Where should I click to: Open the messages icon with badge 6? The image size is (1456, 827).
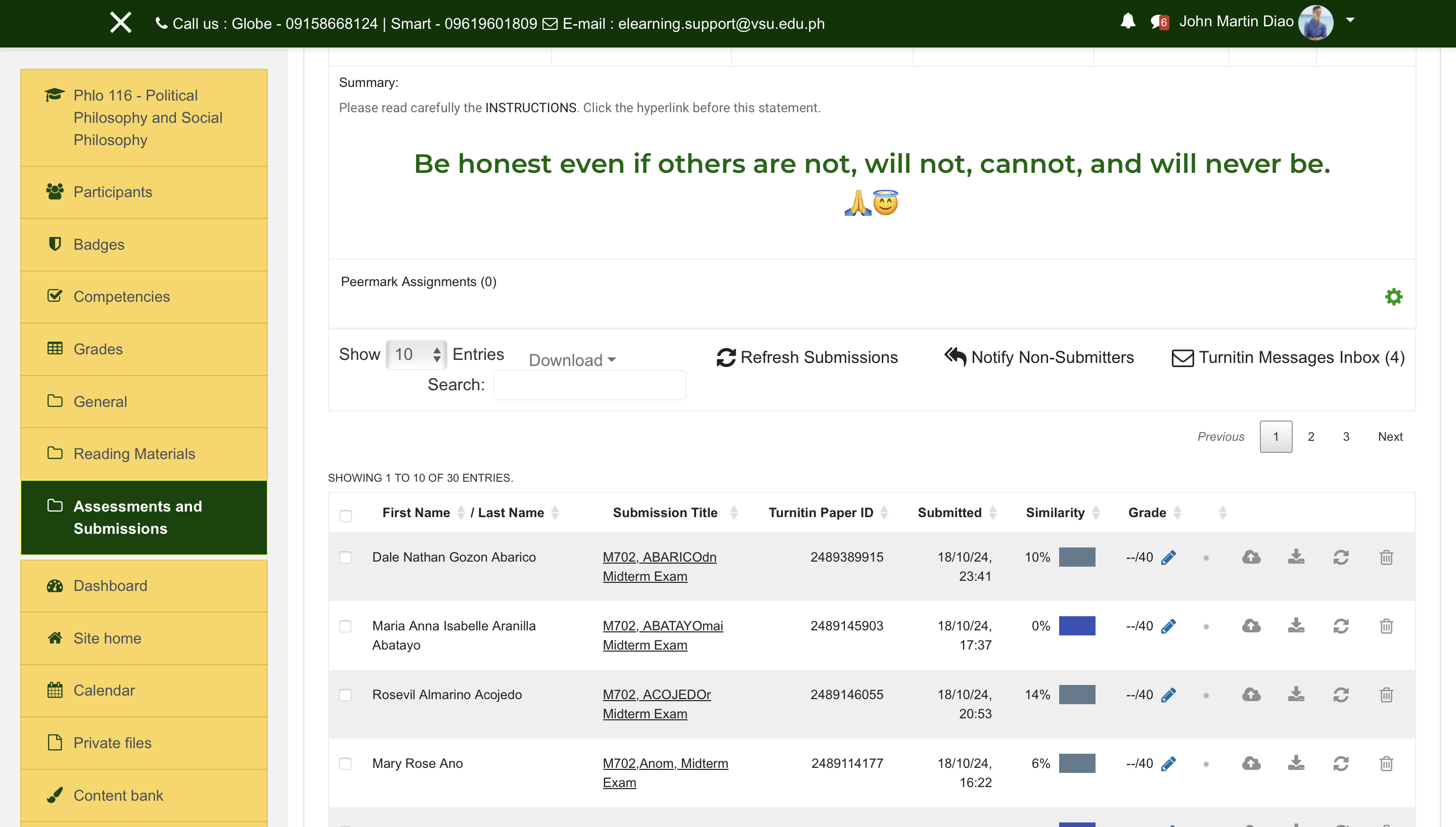tap(1158, 22)
